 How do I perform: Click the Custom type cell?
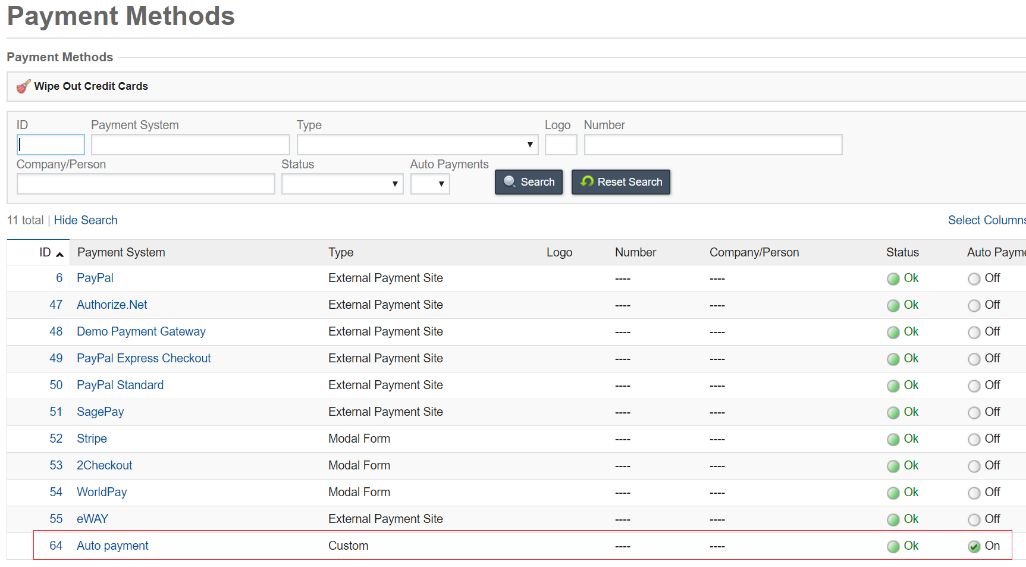click(348, 546)
